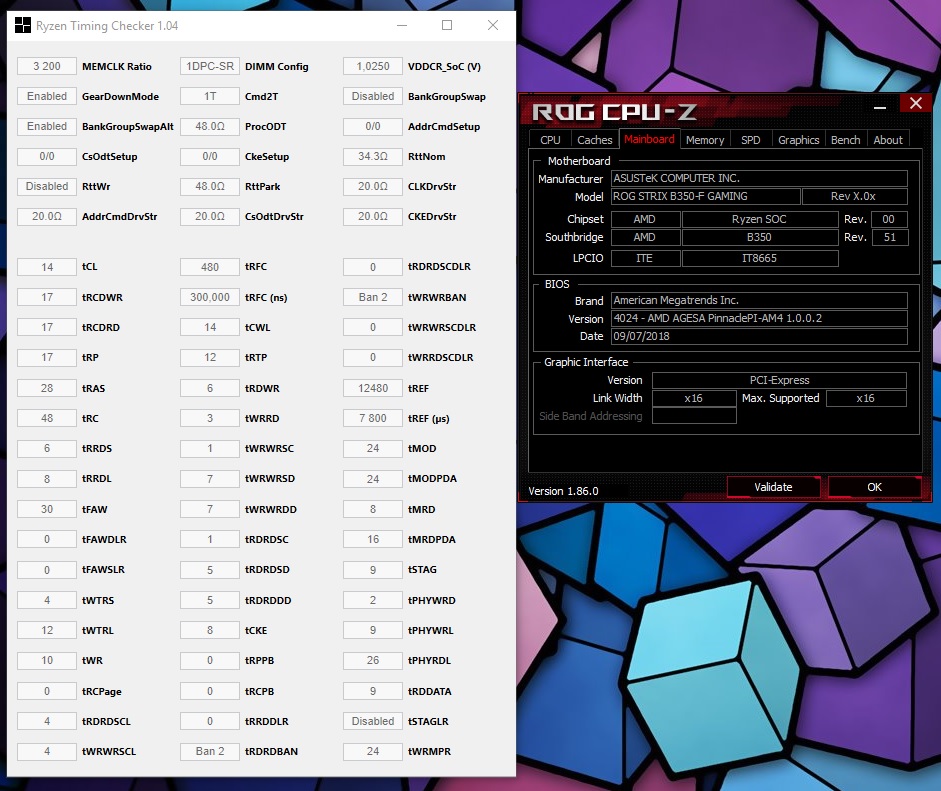Click the tRDRDBAN Ban 2 field
The image size is (941, 791).
tap(210, 751)
